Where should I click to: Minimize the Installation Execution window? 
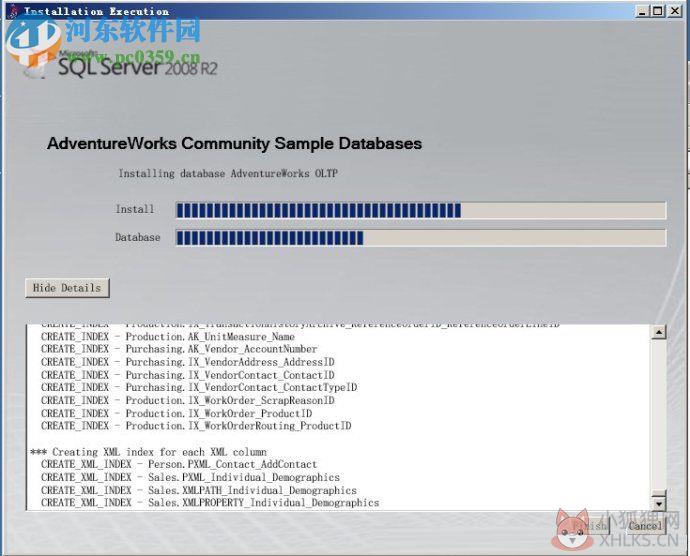click(642, 11)
